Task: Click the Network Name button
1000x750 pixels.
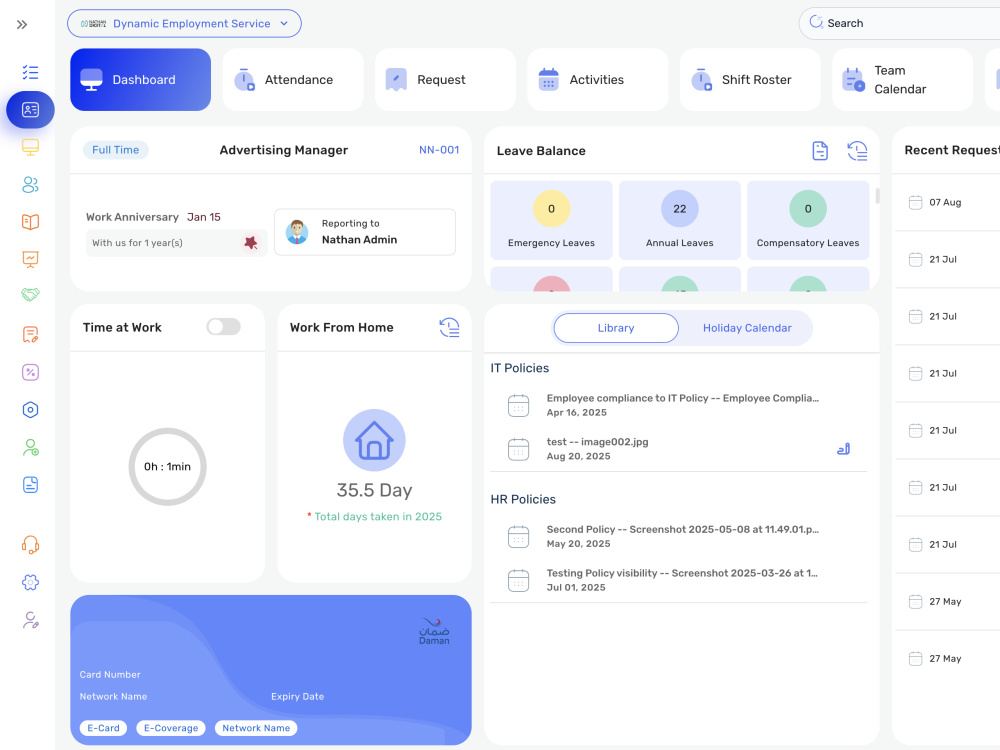Action: (x=256, y=728)
